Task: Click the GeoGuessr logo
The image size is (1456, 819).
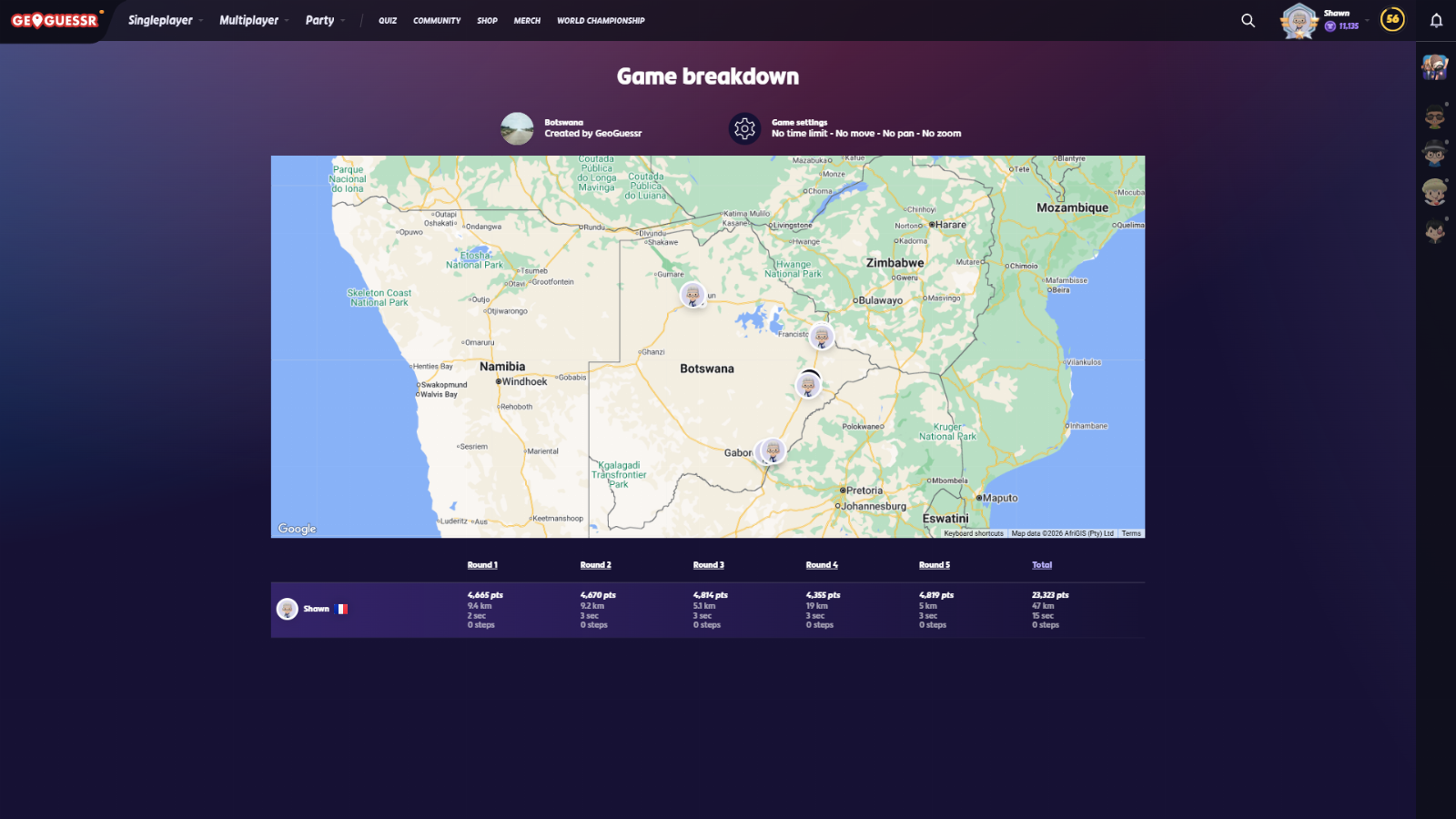Action: (54, 20)
